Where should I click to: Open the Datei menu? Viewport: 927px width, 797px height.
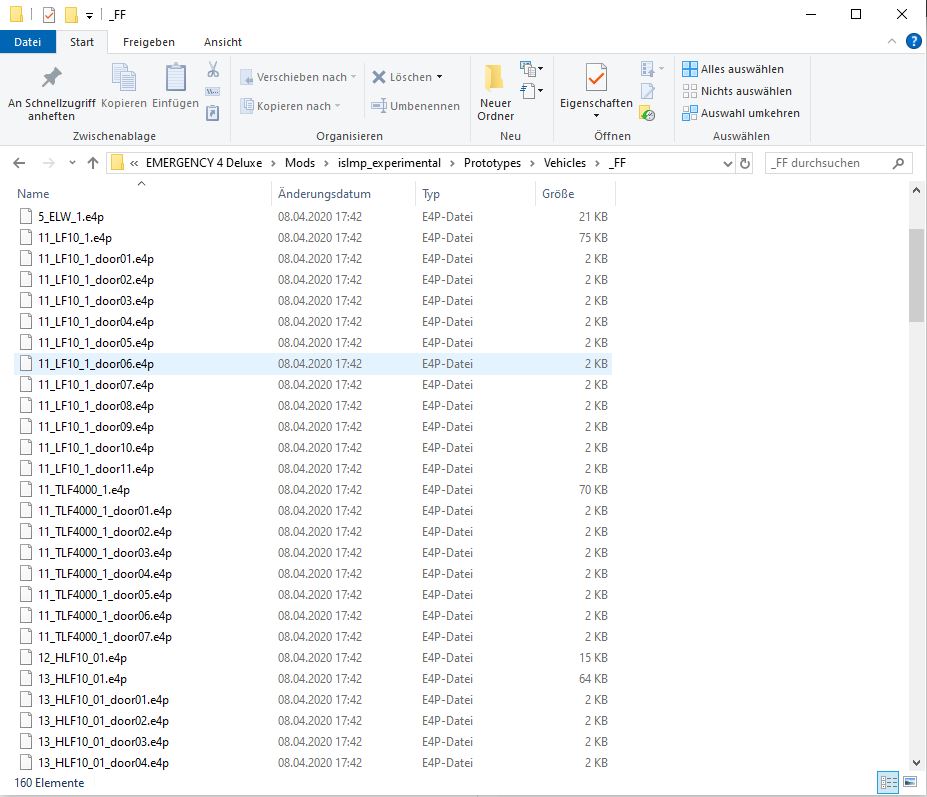pos(28,42)
